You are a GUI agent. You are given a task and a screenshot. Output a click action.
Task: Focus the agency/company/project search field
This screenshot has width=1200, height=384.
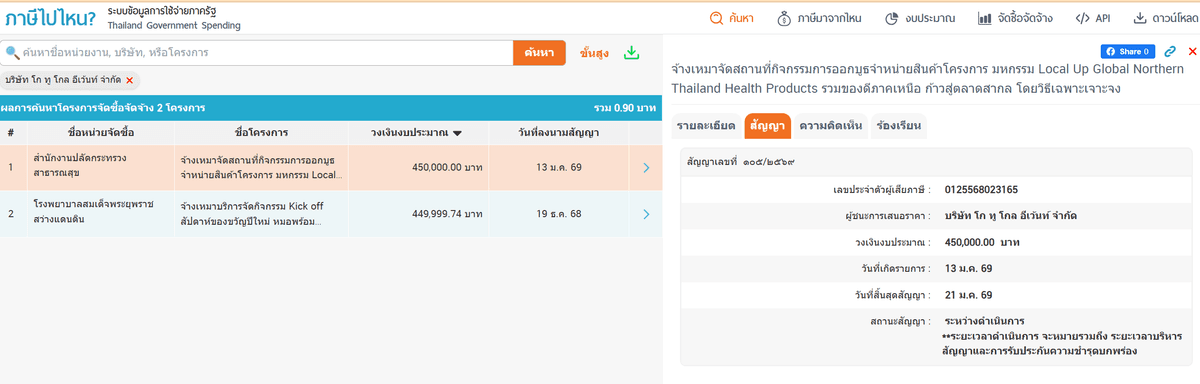pyautogui.click(x=257, y=53)
